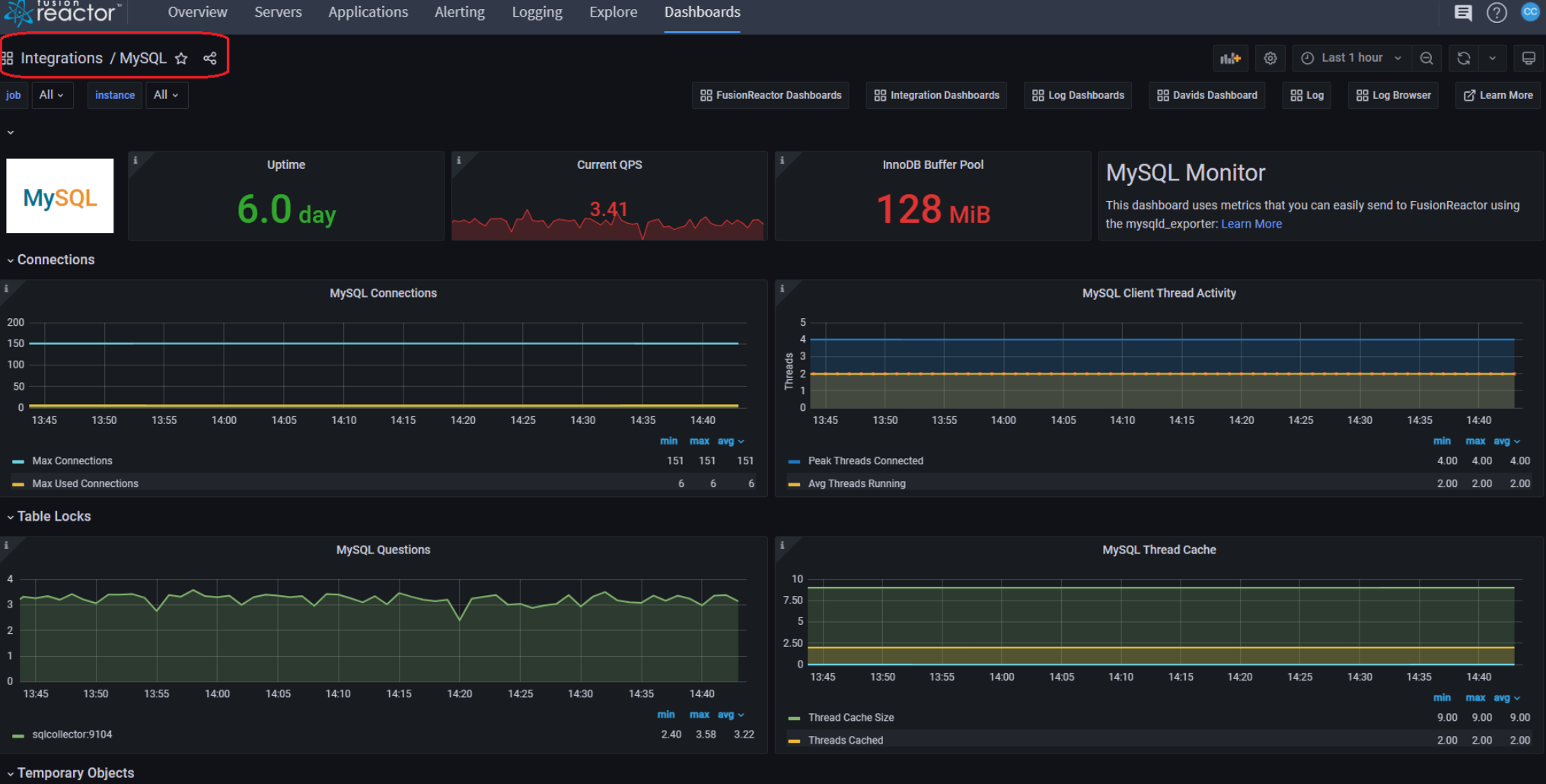Open Integration Dashboards link
Viewport: 1546px width, 784px height.
pos(936,95)
